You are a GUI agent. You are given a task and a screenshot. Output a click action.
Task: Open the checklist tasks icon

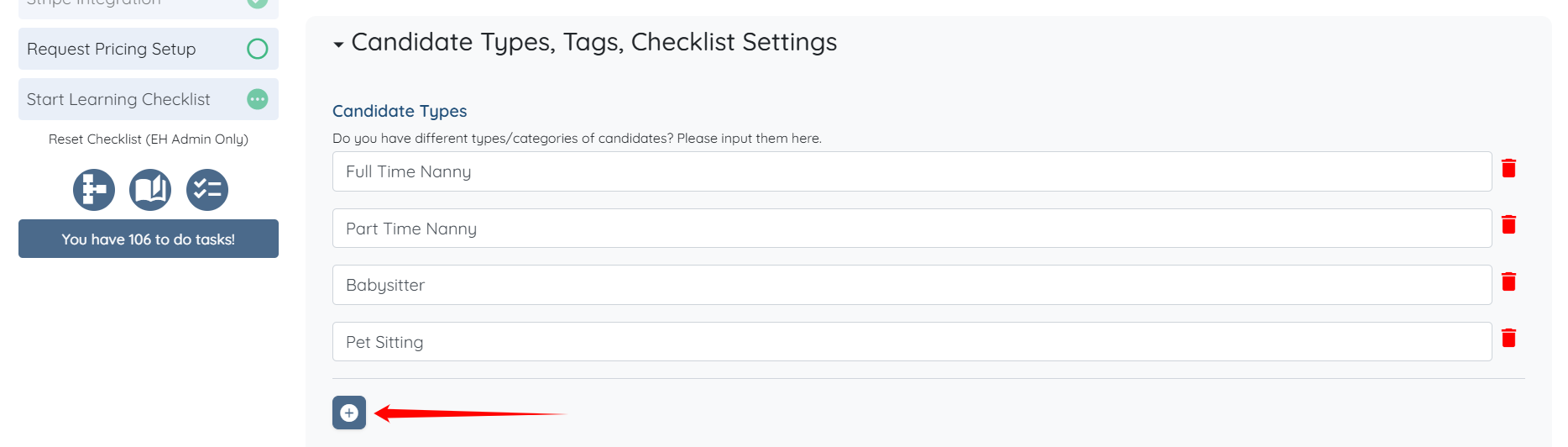click(x=207, y=190)
